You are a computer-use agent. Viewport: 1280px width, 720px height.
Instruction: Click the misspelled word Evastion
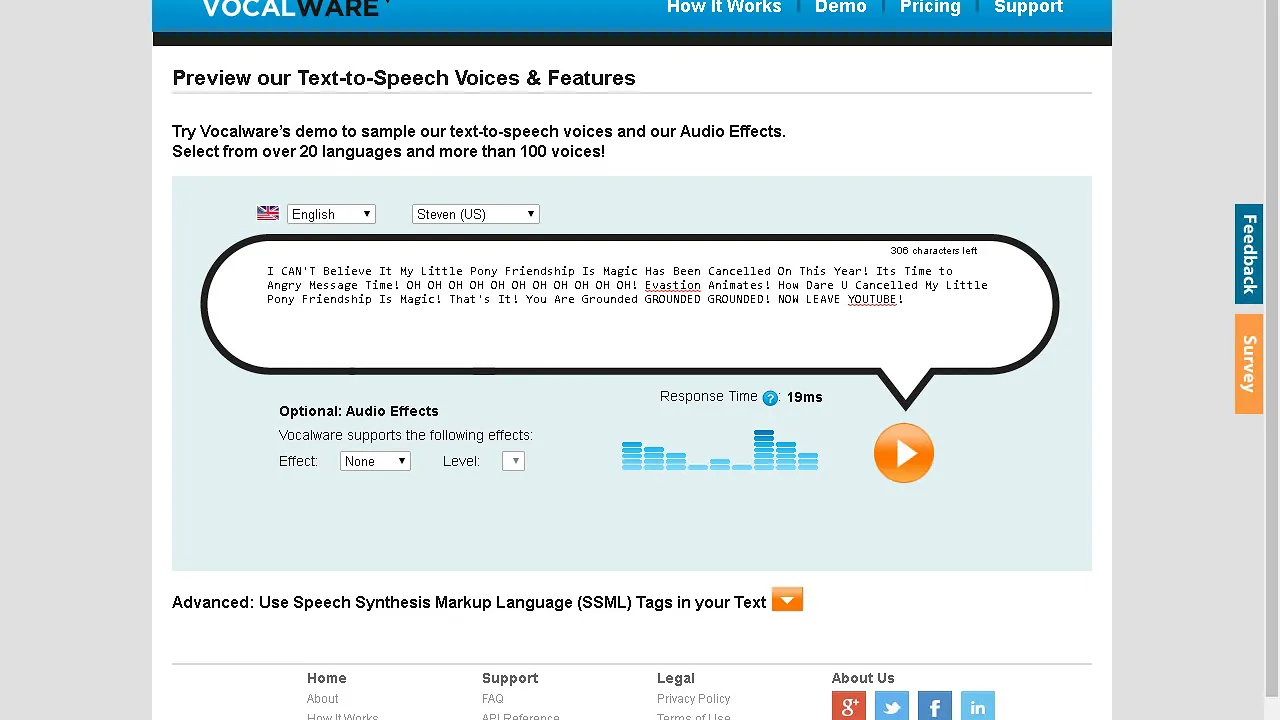(x=673, y=285)
